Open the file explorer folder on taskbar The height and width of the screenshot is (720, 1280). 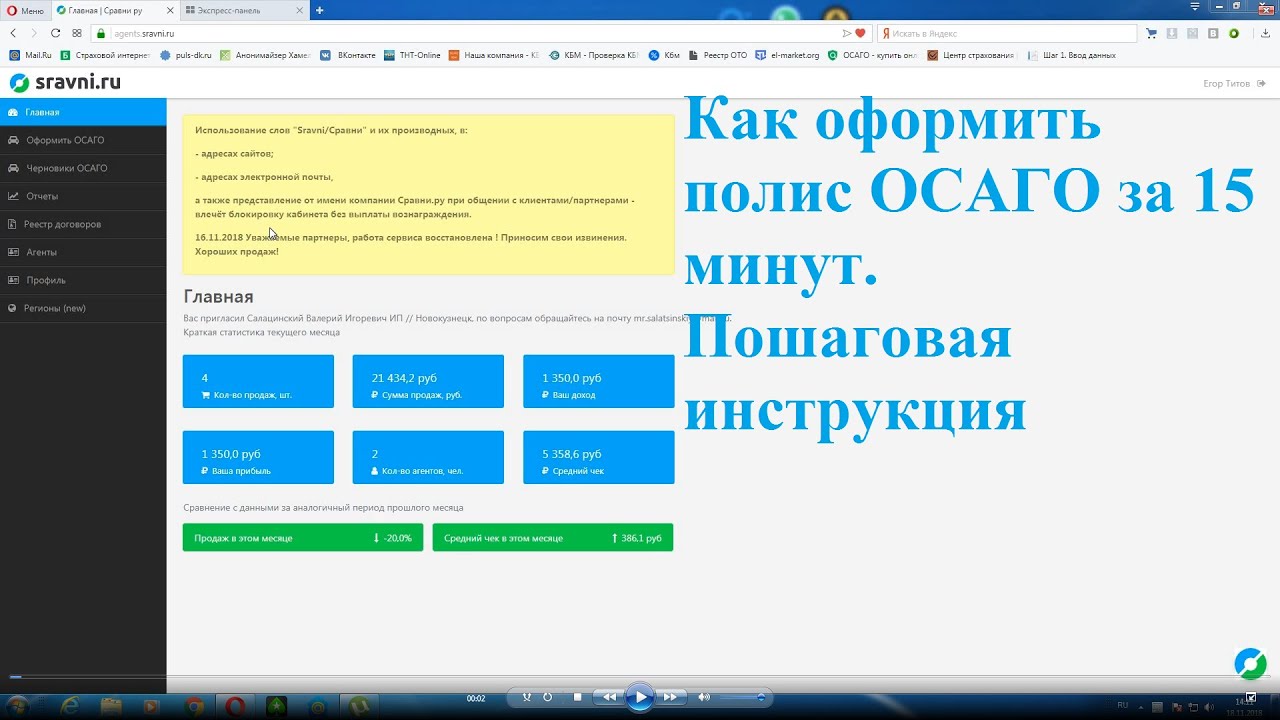111,706
